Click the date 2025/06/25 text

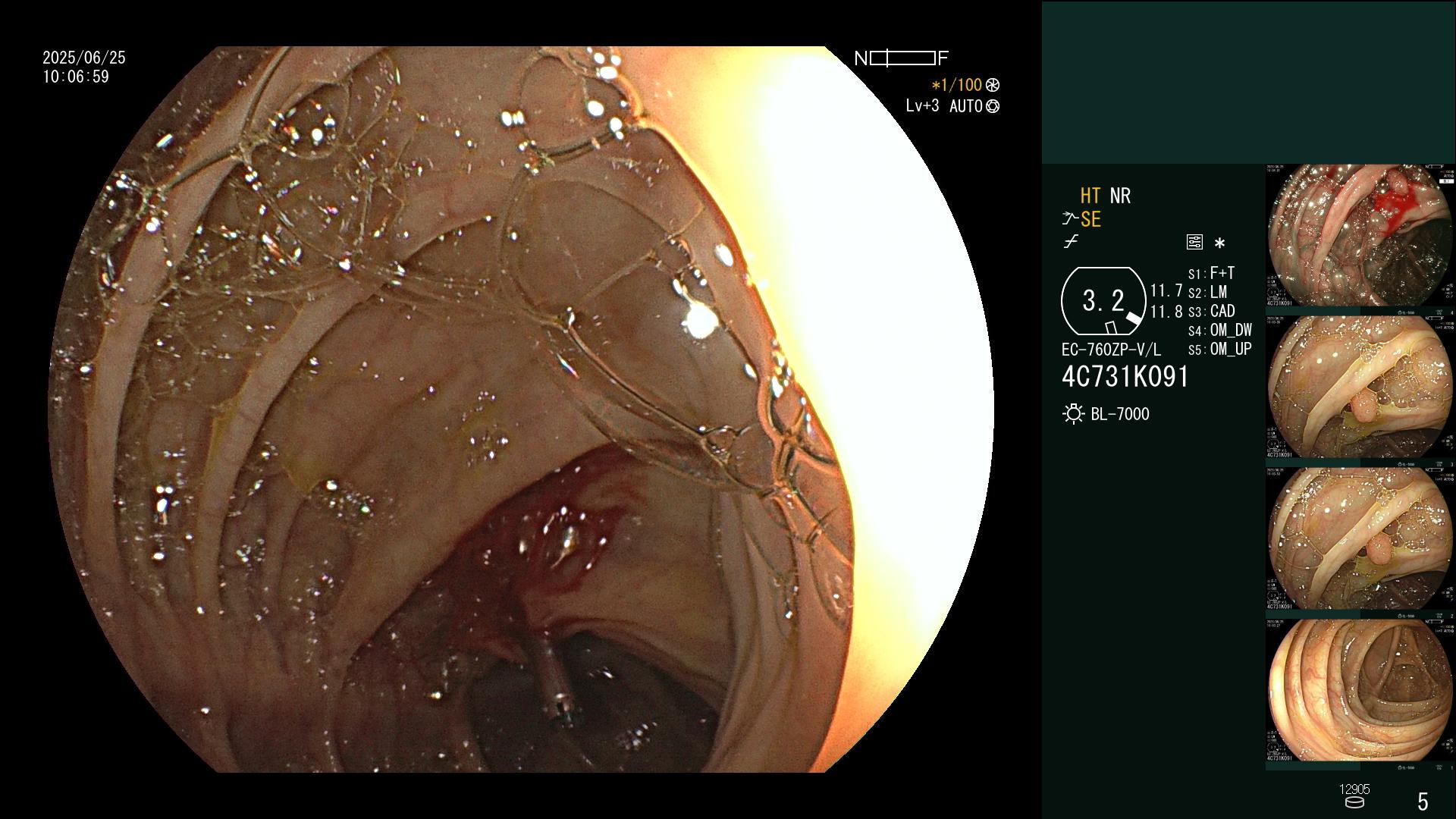point(84,58)
